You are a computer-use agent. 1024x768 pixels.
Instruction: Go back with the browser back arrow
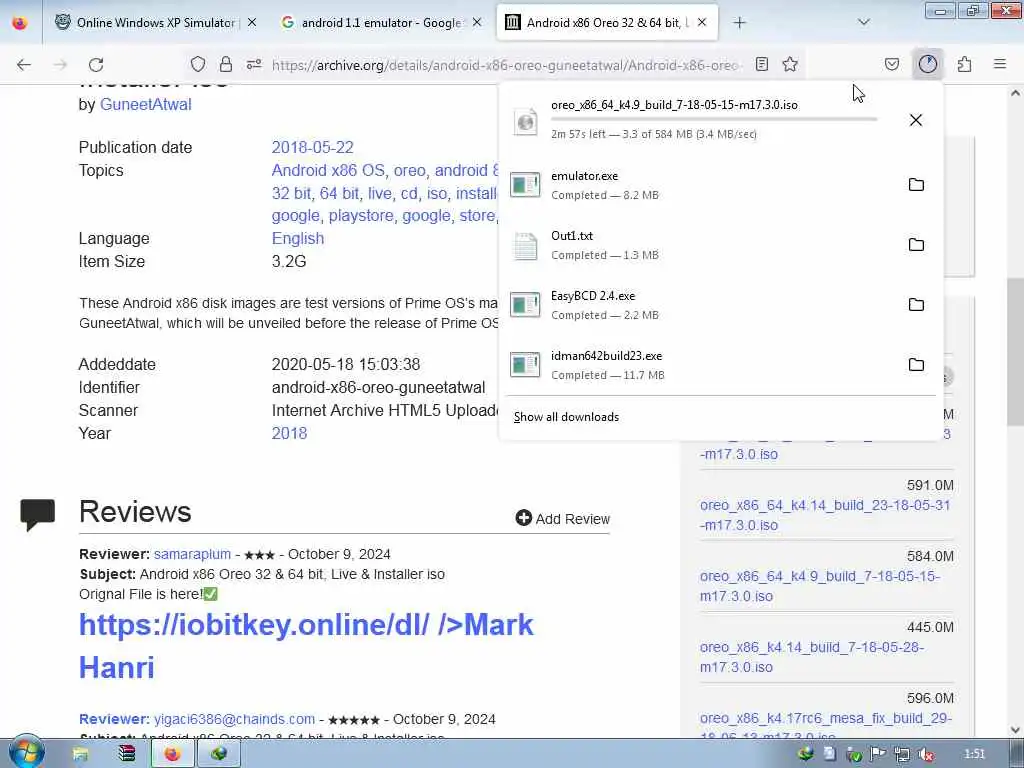pyautogui.click(x=24, y=64)
